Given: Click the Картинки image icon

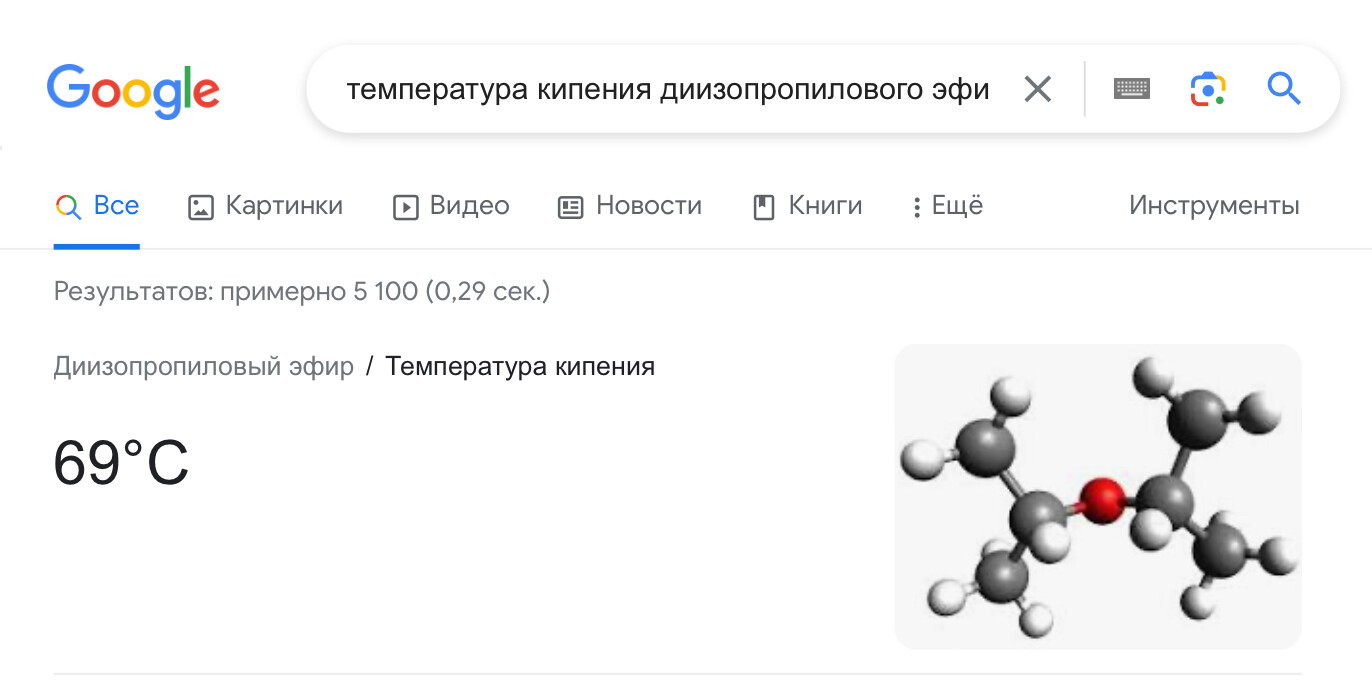Looking at the screenshot, I should [x=201, y=207].
